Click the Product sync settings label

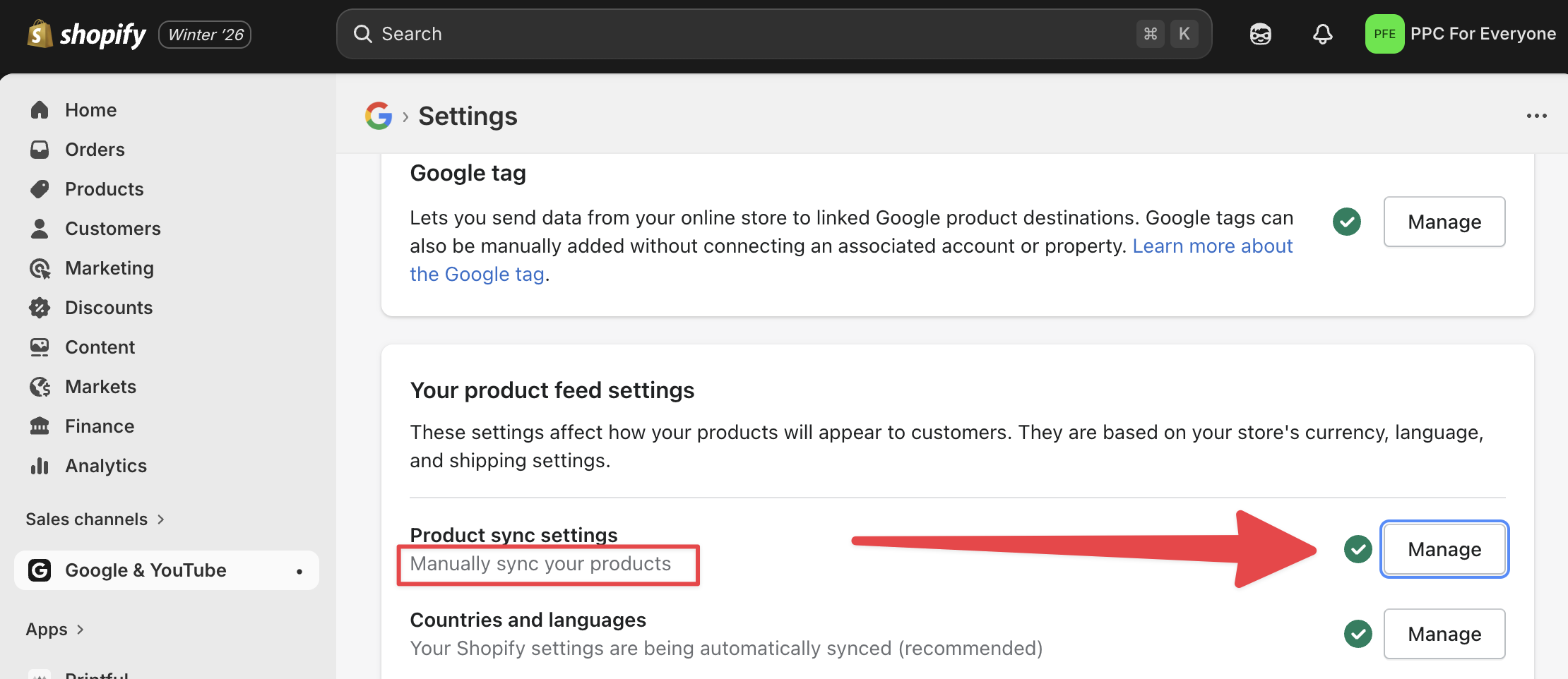pyautogui.click(x=513, y=535)
